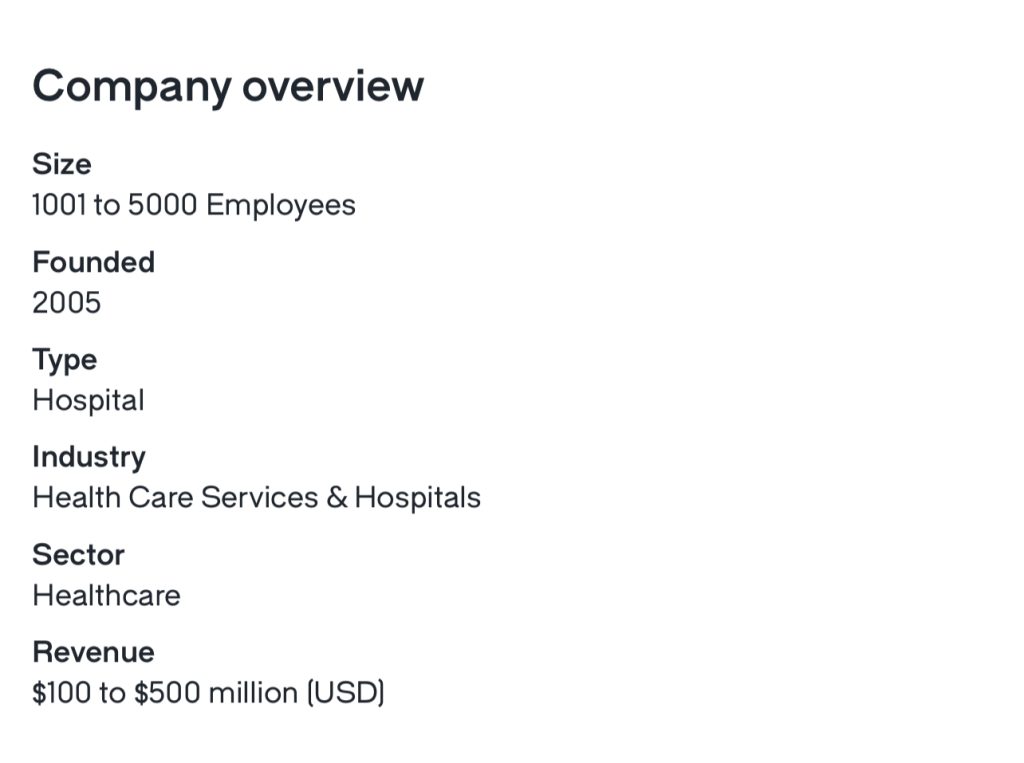The image size is (1024, 763).
Task: Select the Founded label
Action: tap(93, 262)
